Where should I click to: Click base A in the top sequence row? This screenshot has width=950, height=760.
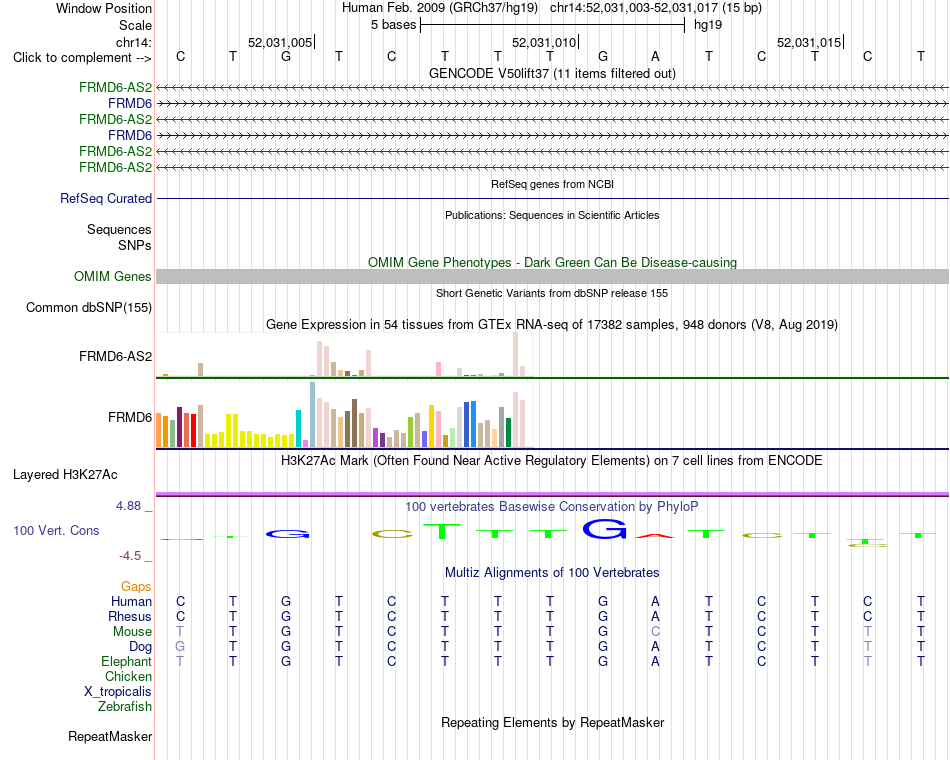coord(655,56)
